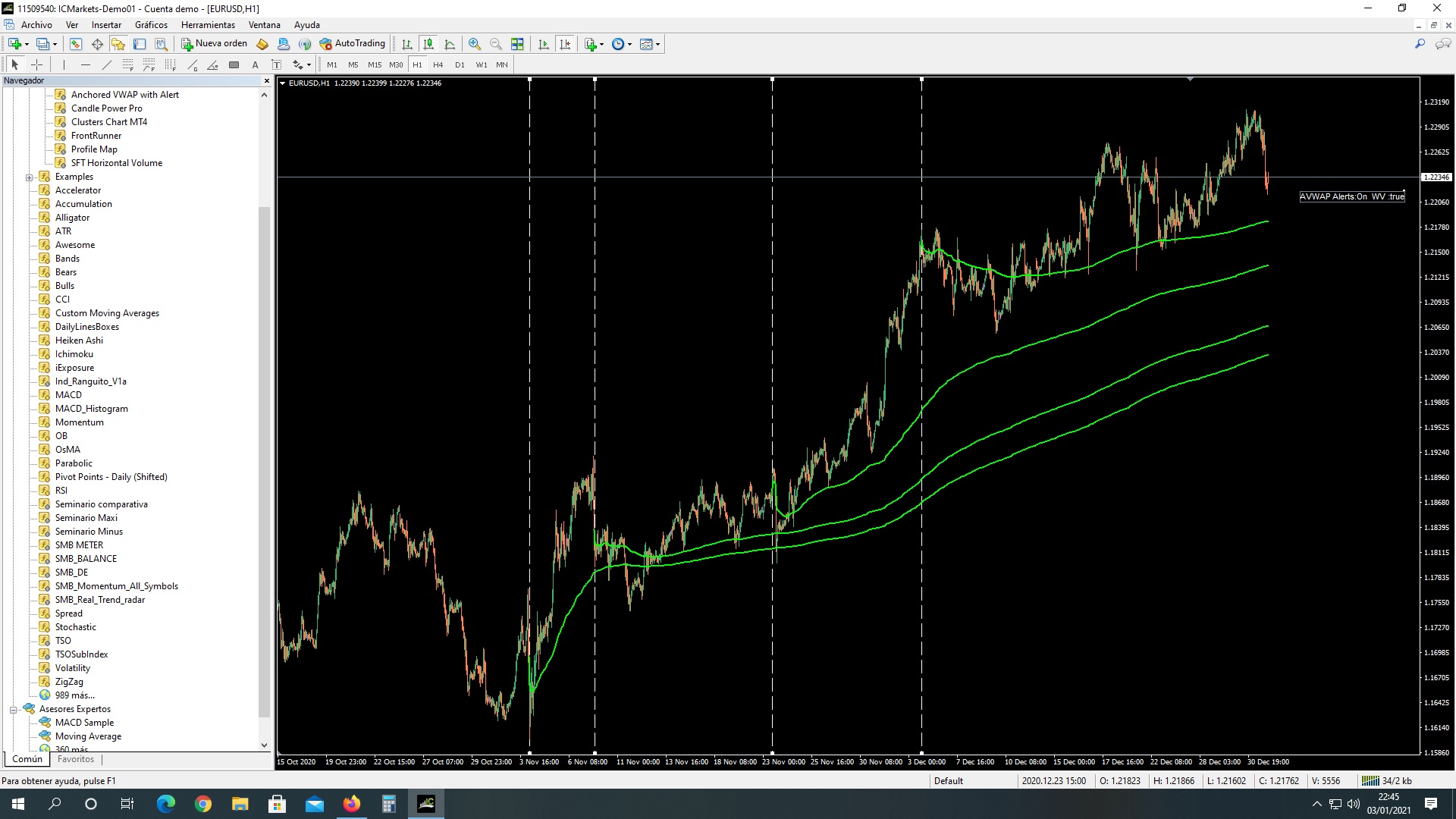This screenshot has width=1456, height=819.
Task: Draw a vertical line on chart
Action: [64, 65]
